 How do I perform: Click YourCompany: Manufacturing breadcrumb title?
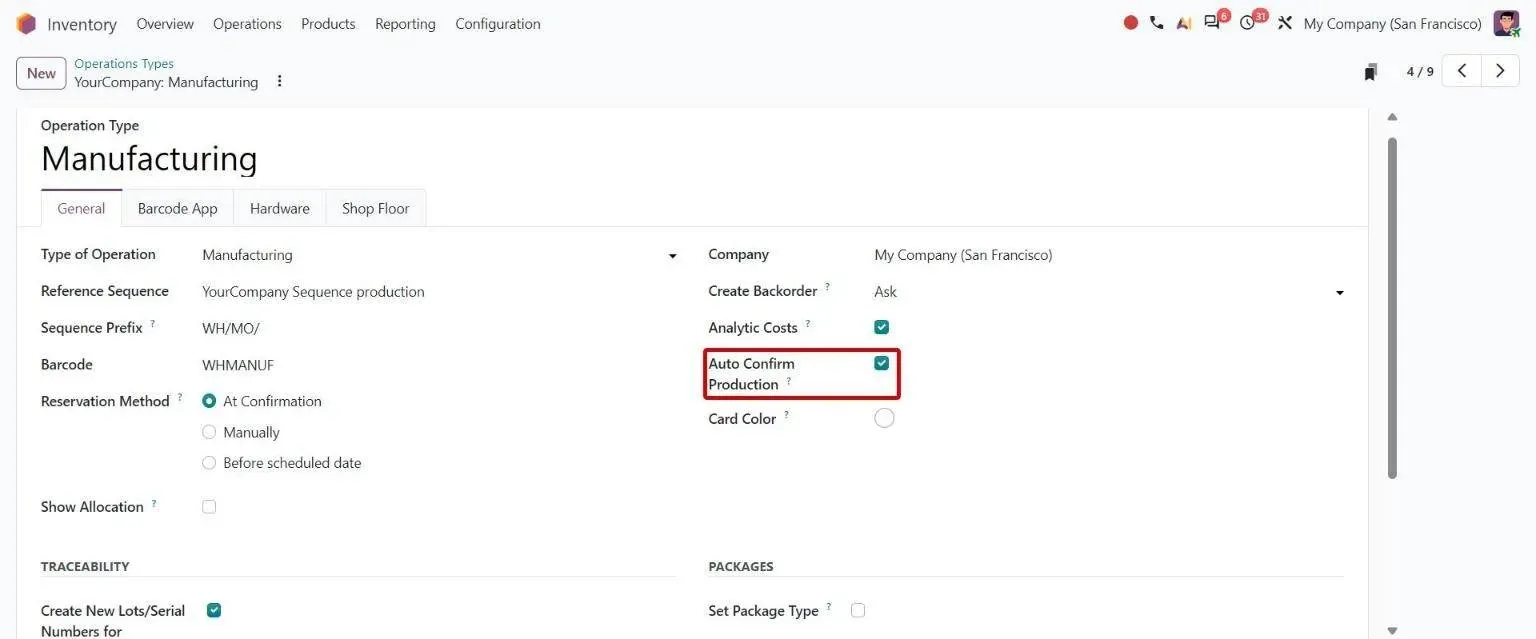click(166, 82)
